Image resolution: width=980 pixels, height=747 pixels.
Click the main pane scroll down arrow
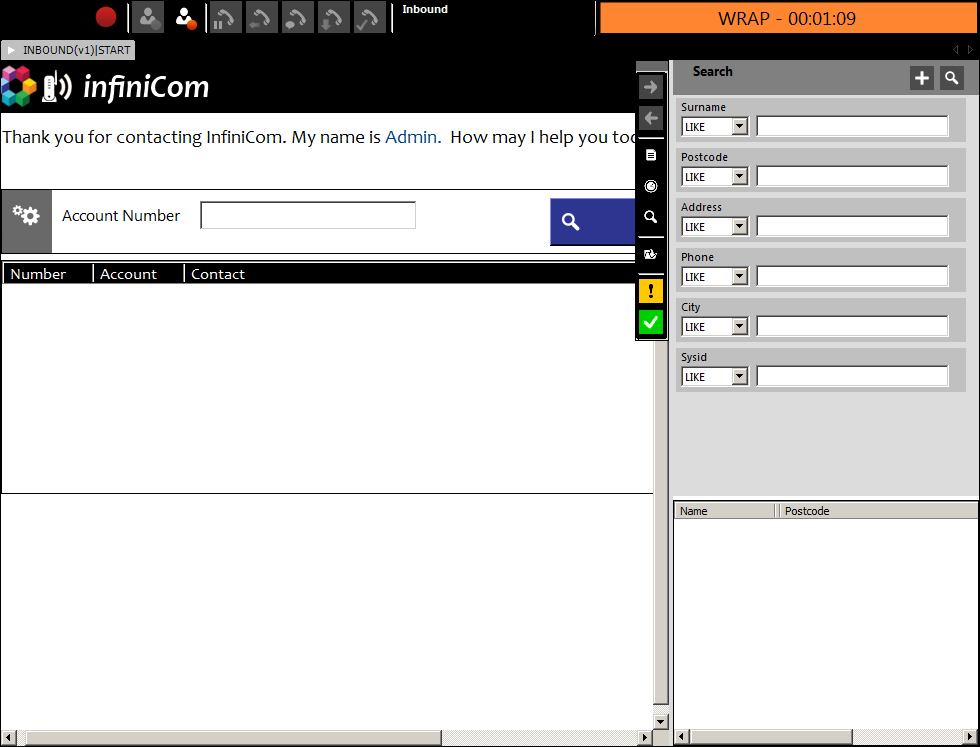click(x=661, y=722)
